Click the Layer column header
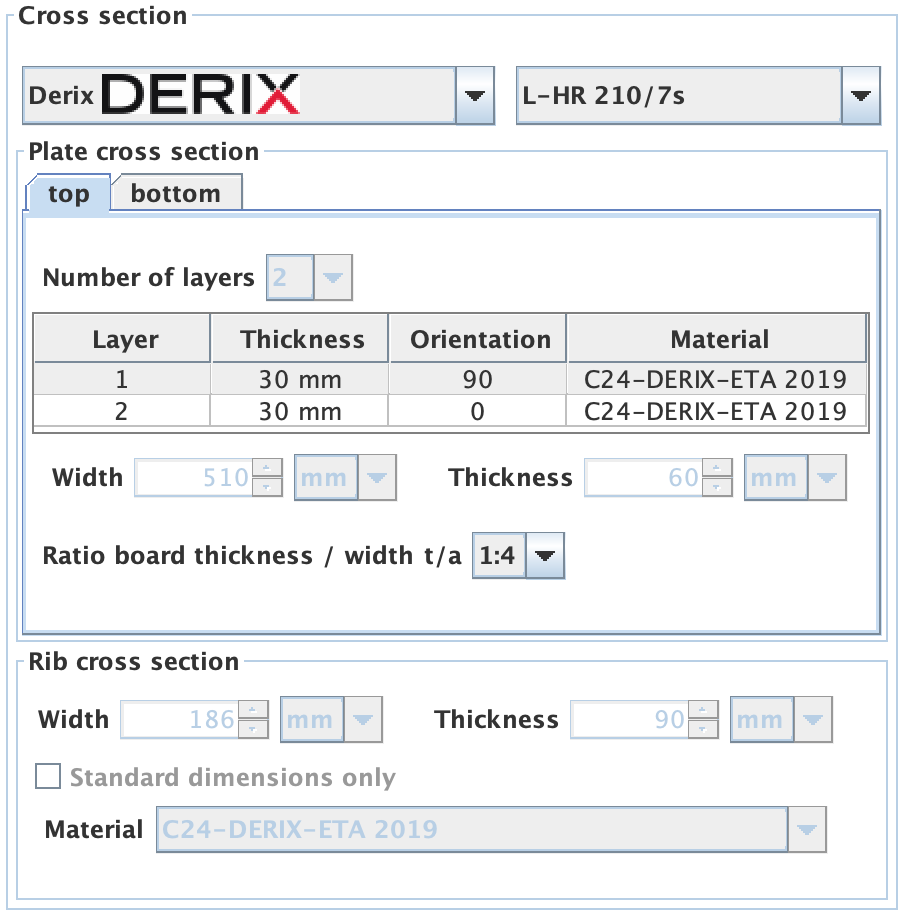The image size is (902, 916). pyautogui.click(x=125, y=339)
